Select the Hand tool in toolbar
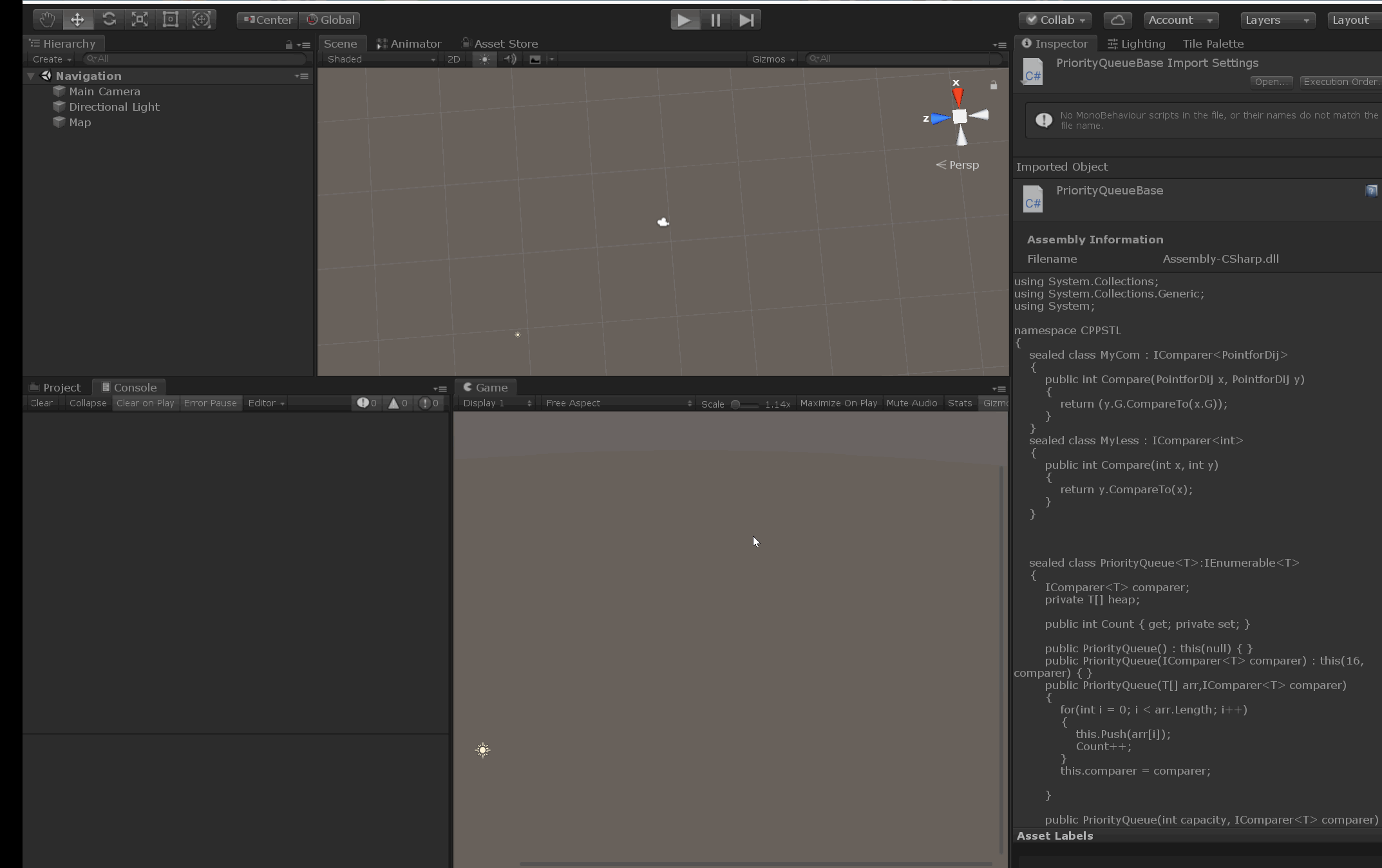 [x=47, y=20]
